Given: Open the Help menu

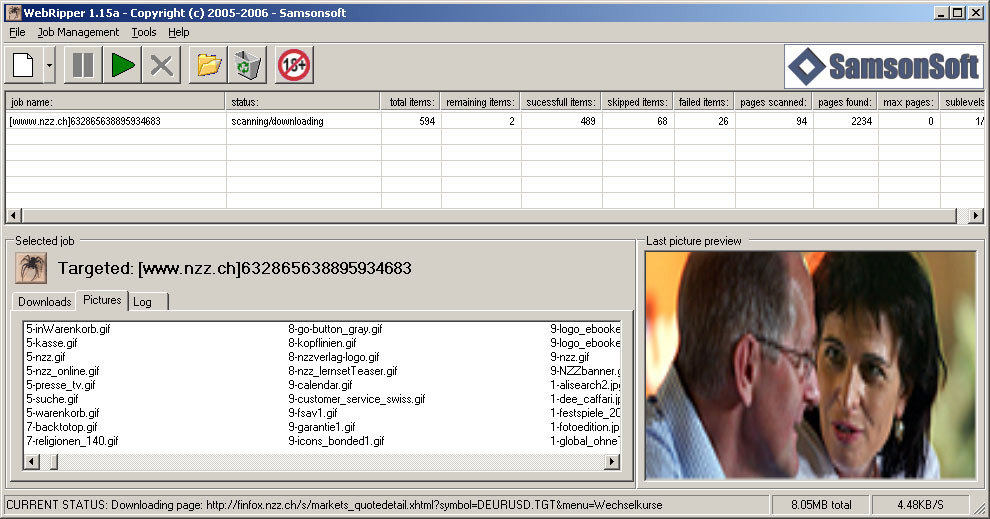Looking at the screenshot, I should [179, 32].
